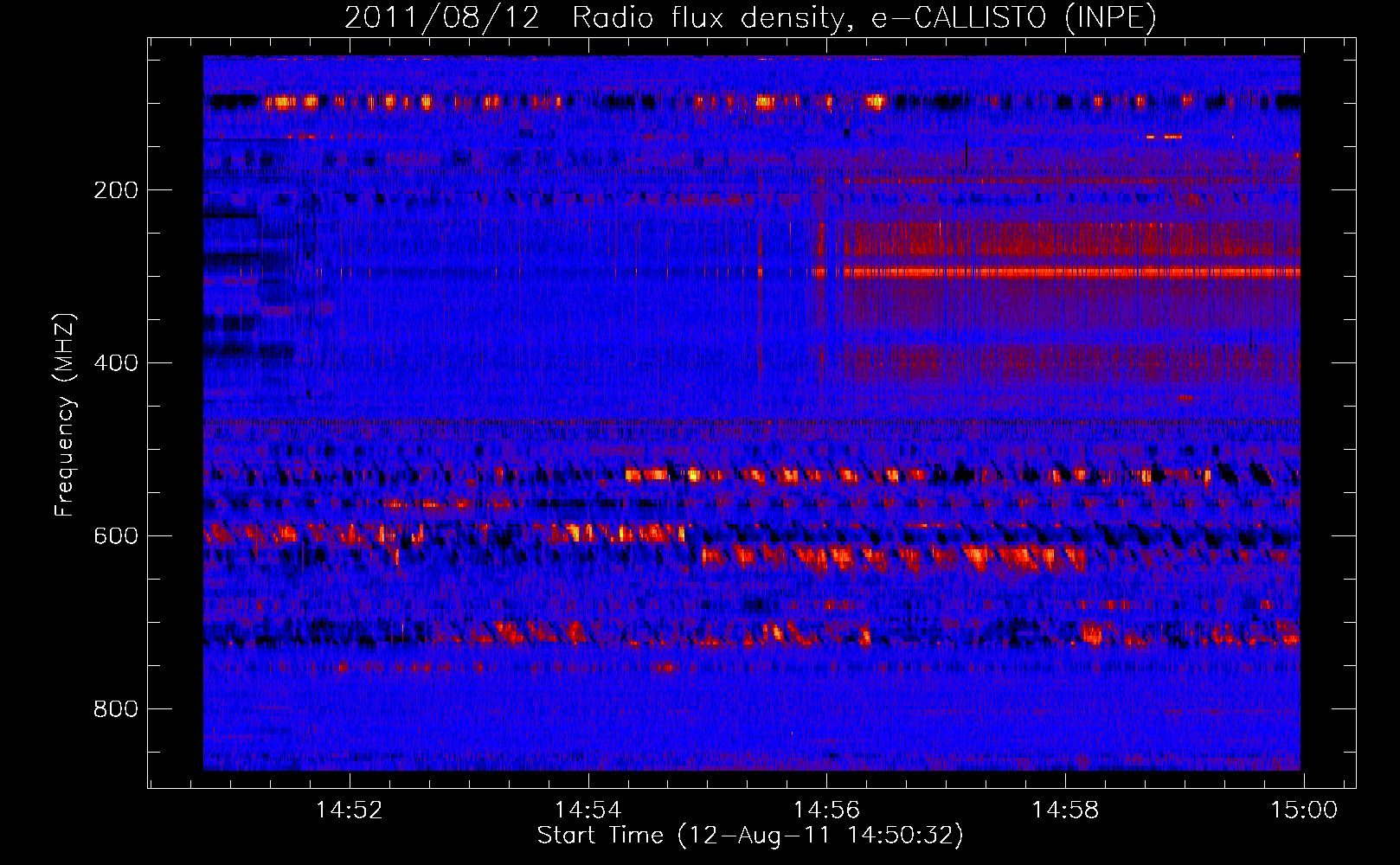Click the 14:56 time tick label
This screenshot has height=865, width=1400.
click(x=827, y=811)
